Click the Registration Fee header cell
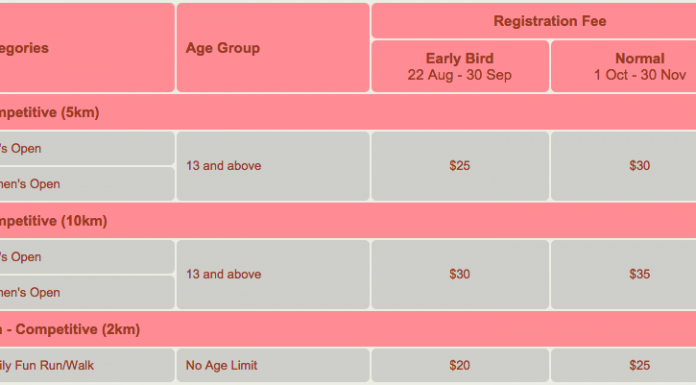696x385 pixels. click(x=534, y=21)
